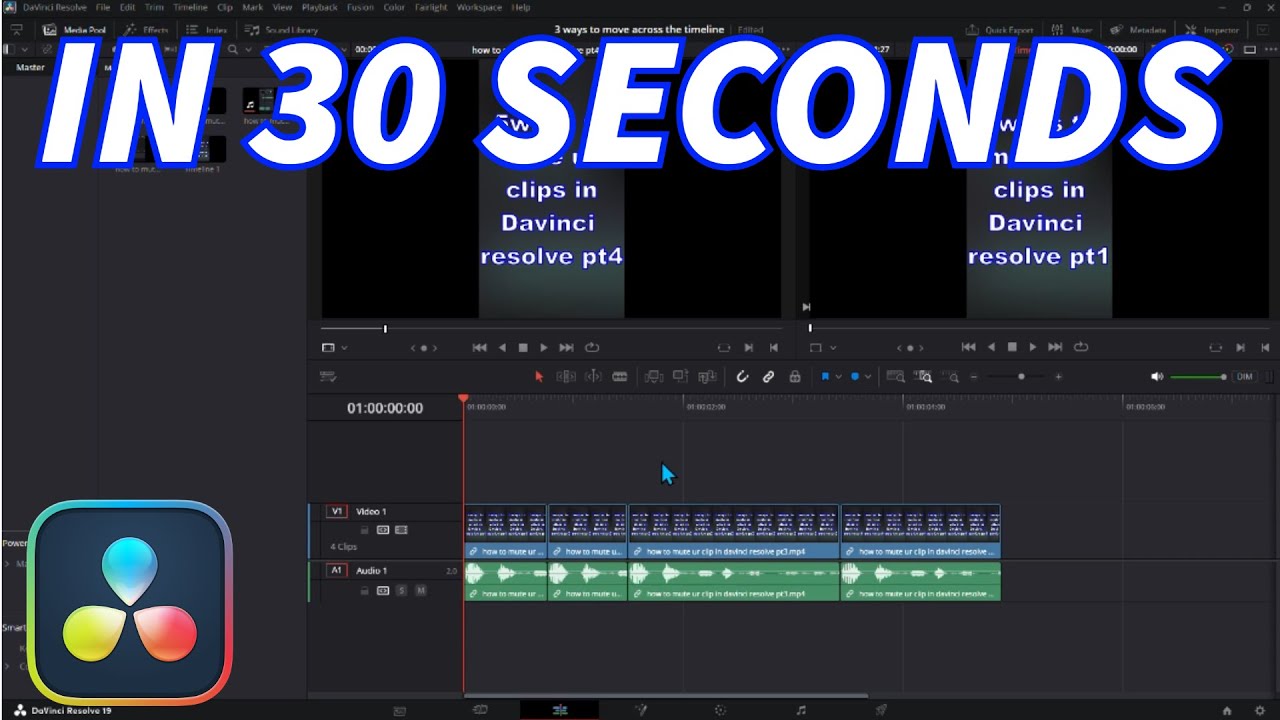Toggle the Position Lock padlock icon
The height and width of the screenshot is (720, 1280).
(795, 377)
